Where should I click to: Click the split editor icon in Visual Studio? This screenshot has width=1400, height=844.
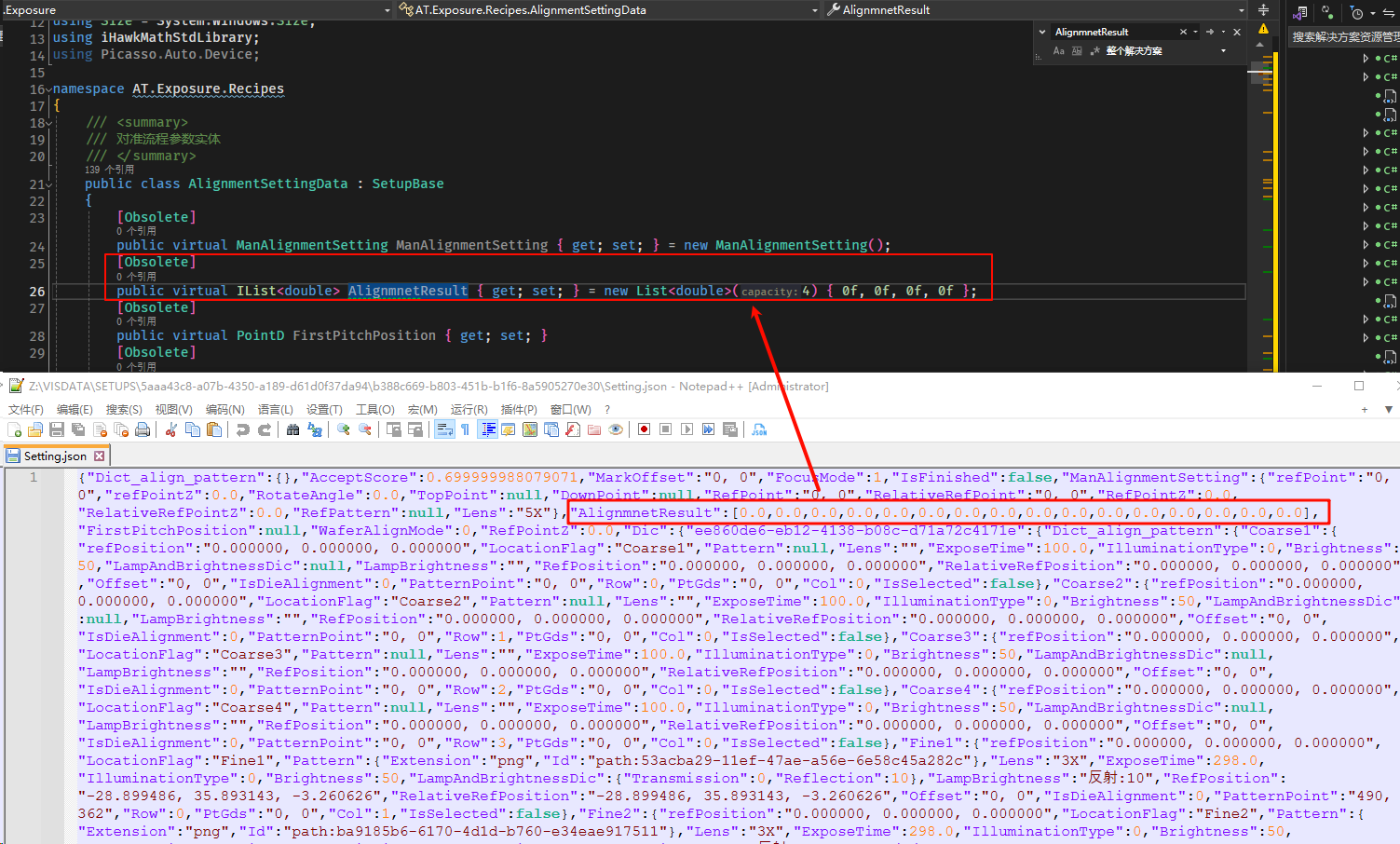coord(1263,9)
